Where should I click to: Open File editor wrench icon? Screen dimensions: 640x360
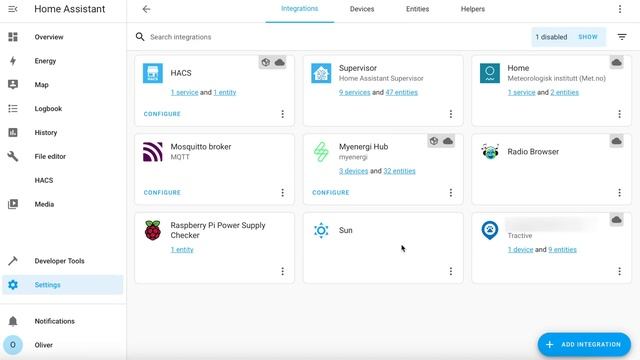coord(13,156)
